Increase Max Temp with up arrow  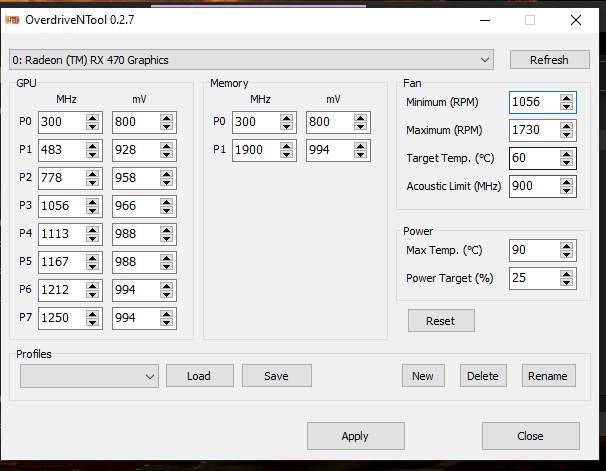[567, 247]
